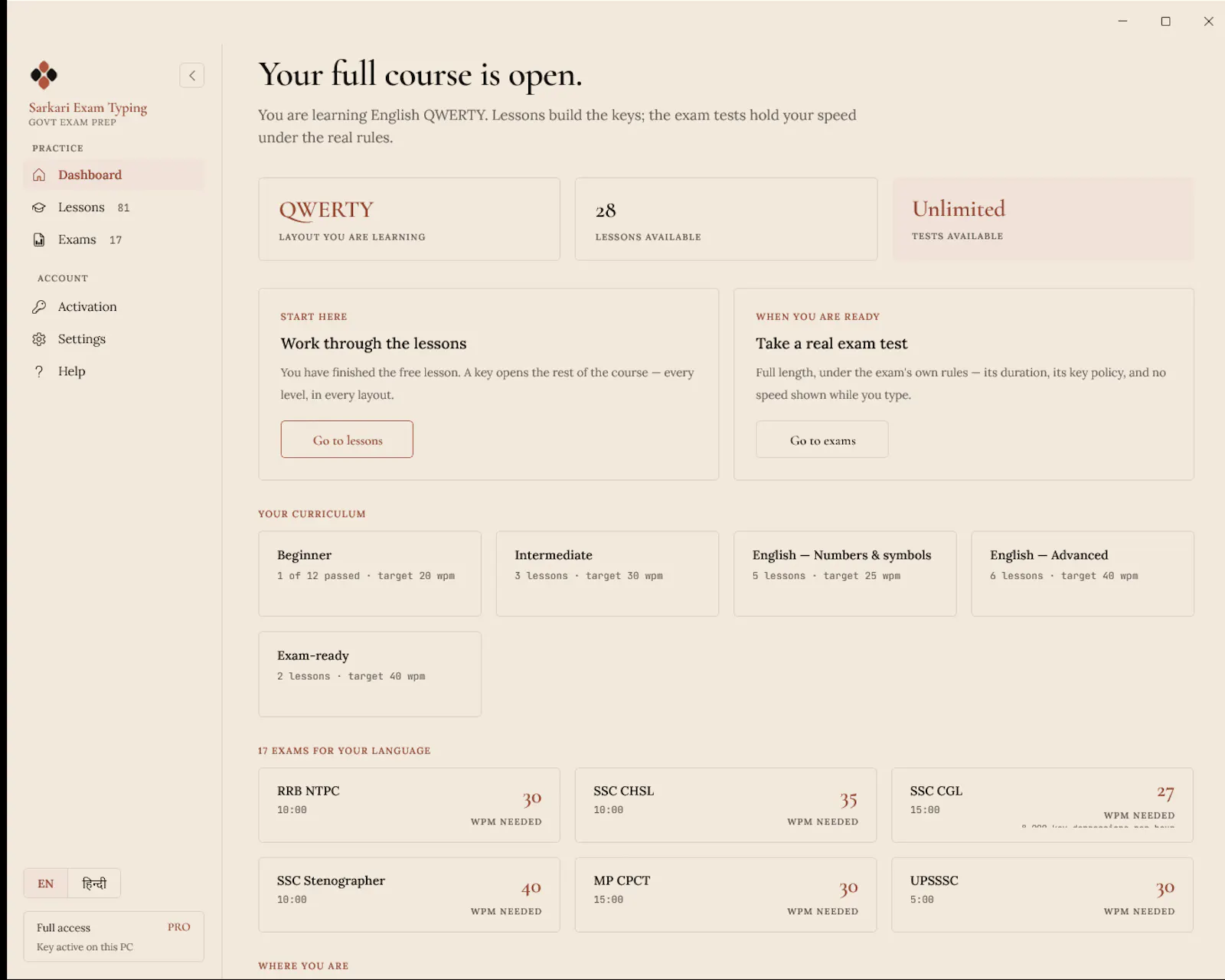Click the Go to lessons button
1225x980 pixels.
[347, 439]
